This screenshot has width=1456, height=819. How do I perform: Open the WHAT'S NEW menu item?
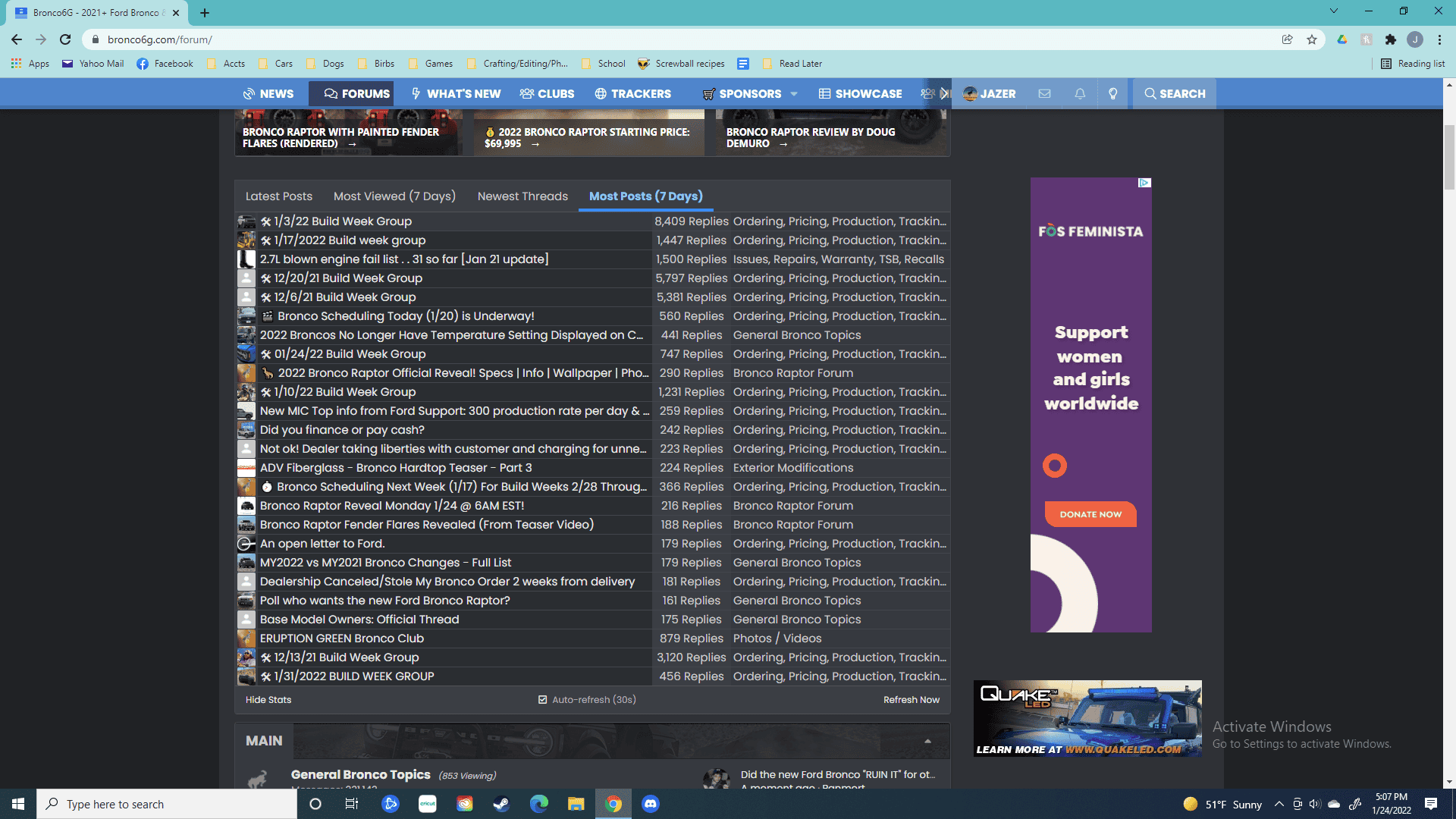pos(456,93)
